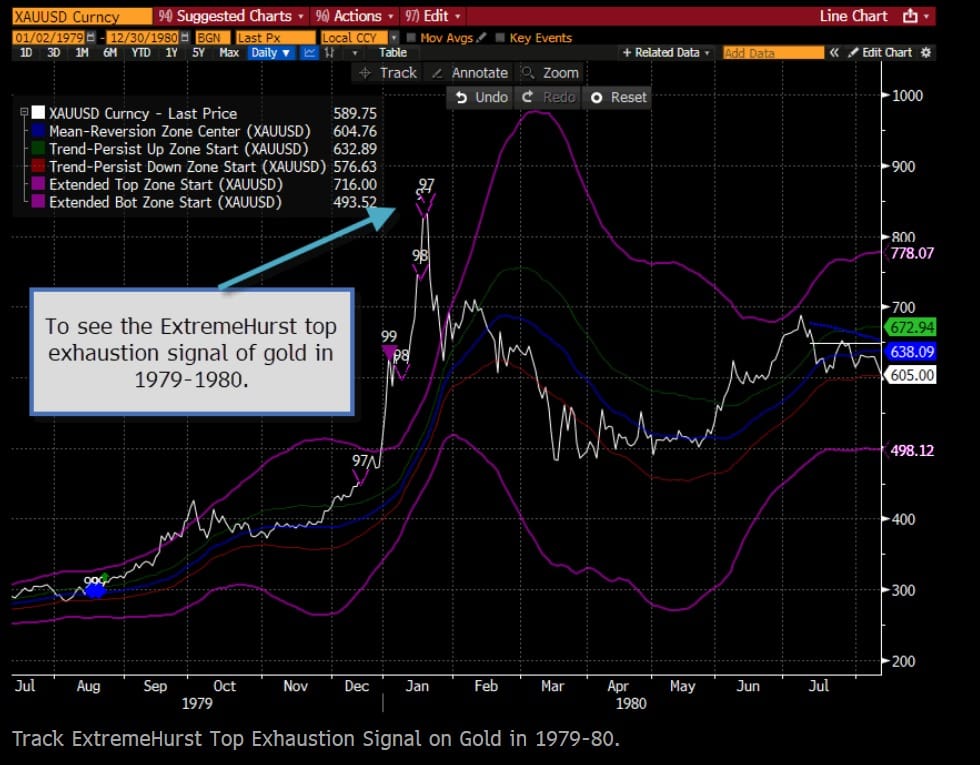Open the start date calendar picker
This screenshot has height=765, width=980.
click(89, 37)
